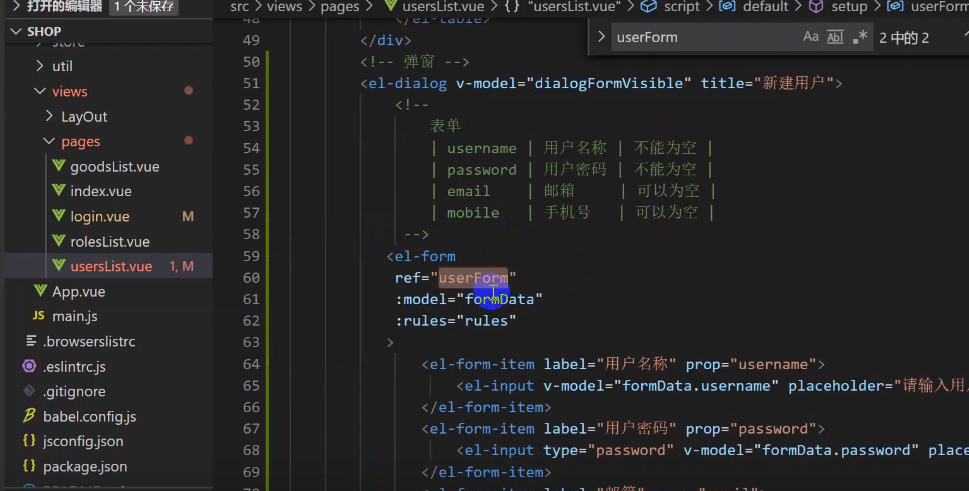Click JSON braces icon beside package.json

tap(29, 466)
